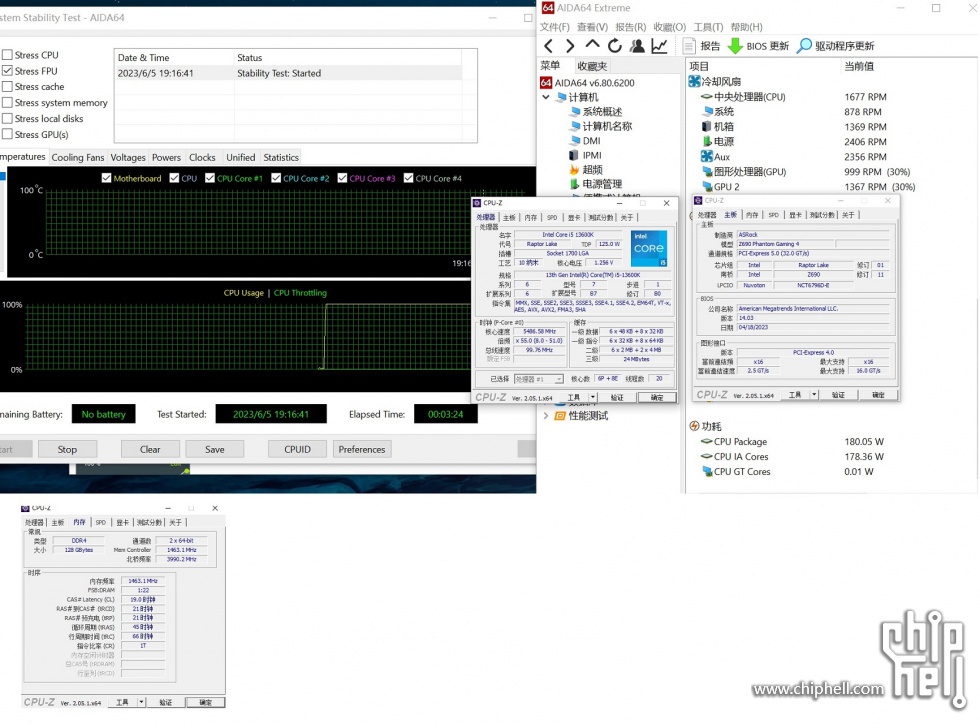This screenshot has height=724, width=980.
Task: Click 验证 in the processor CPU-Z window
Action: click(617, 397)
